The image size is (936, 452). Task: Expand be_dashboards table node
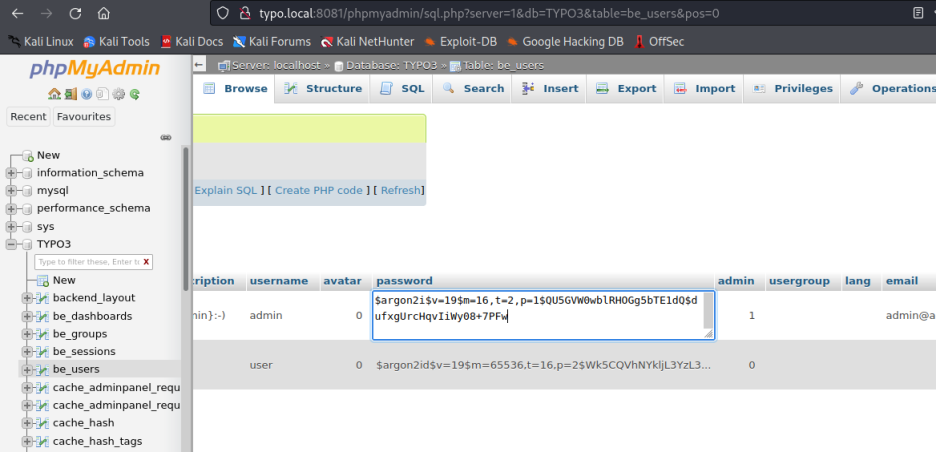tap(27, 316)
